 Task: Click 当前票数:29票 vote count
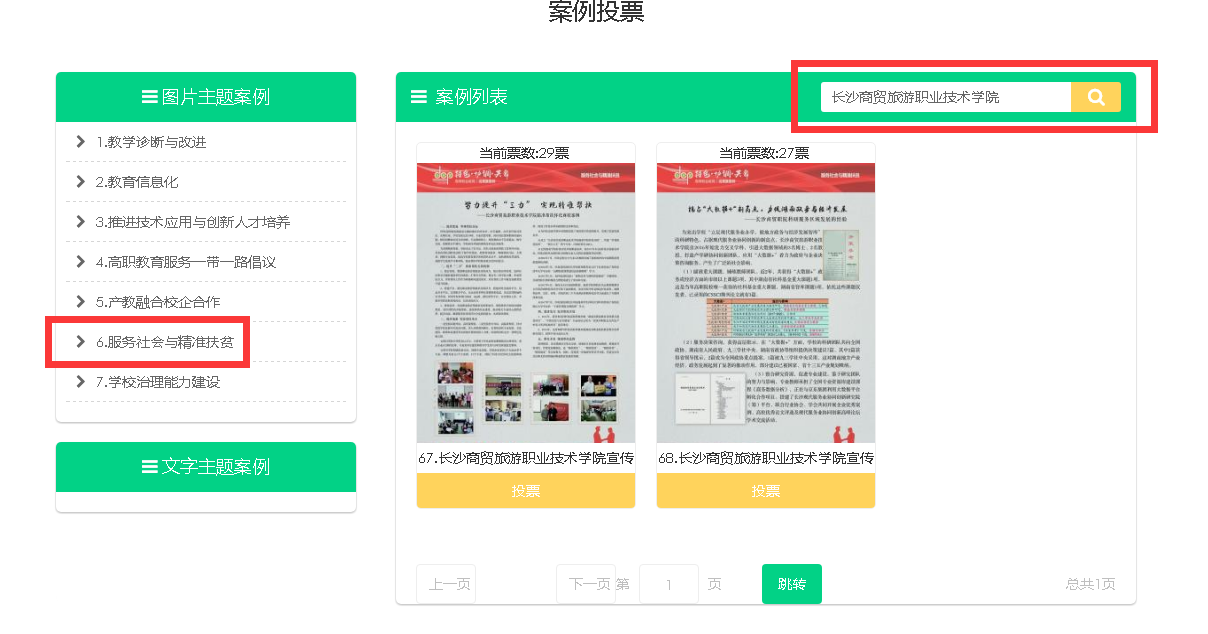525,153
